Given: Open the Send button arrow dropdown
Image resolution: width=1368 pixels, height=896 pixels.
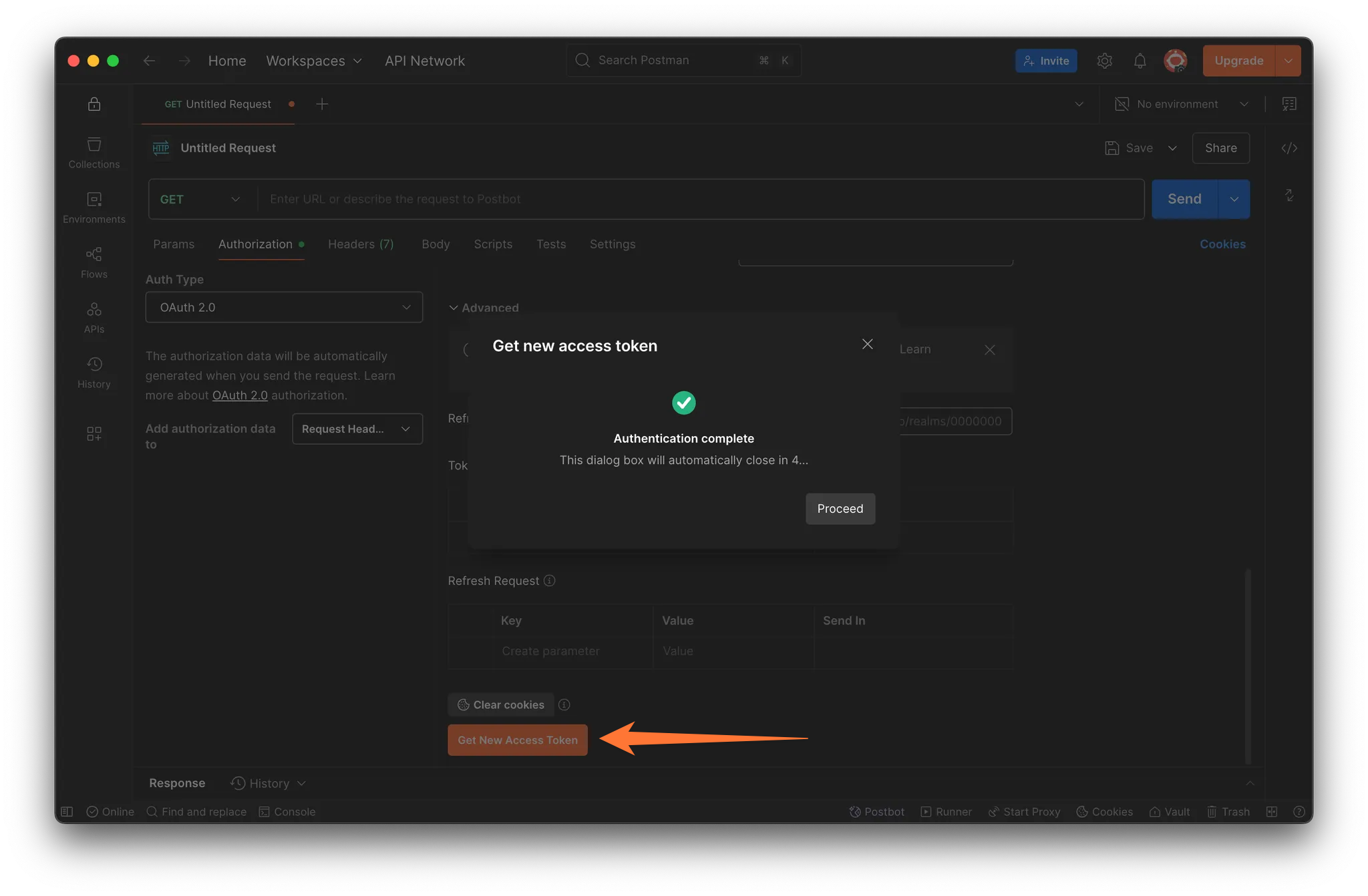Looking at the screenshot, I should pos(1234,199).
